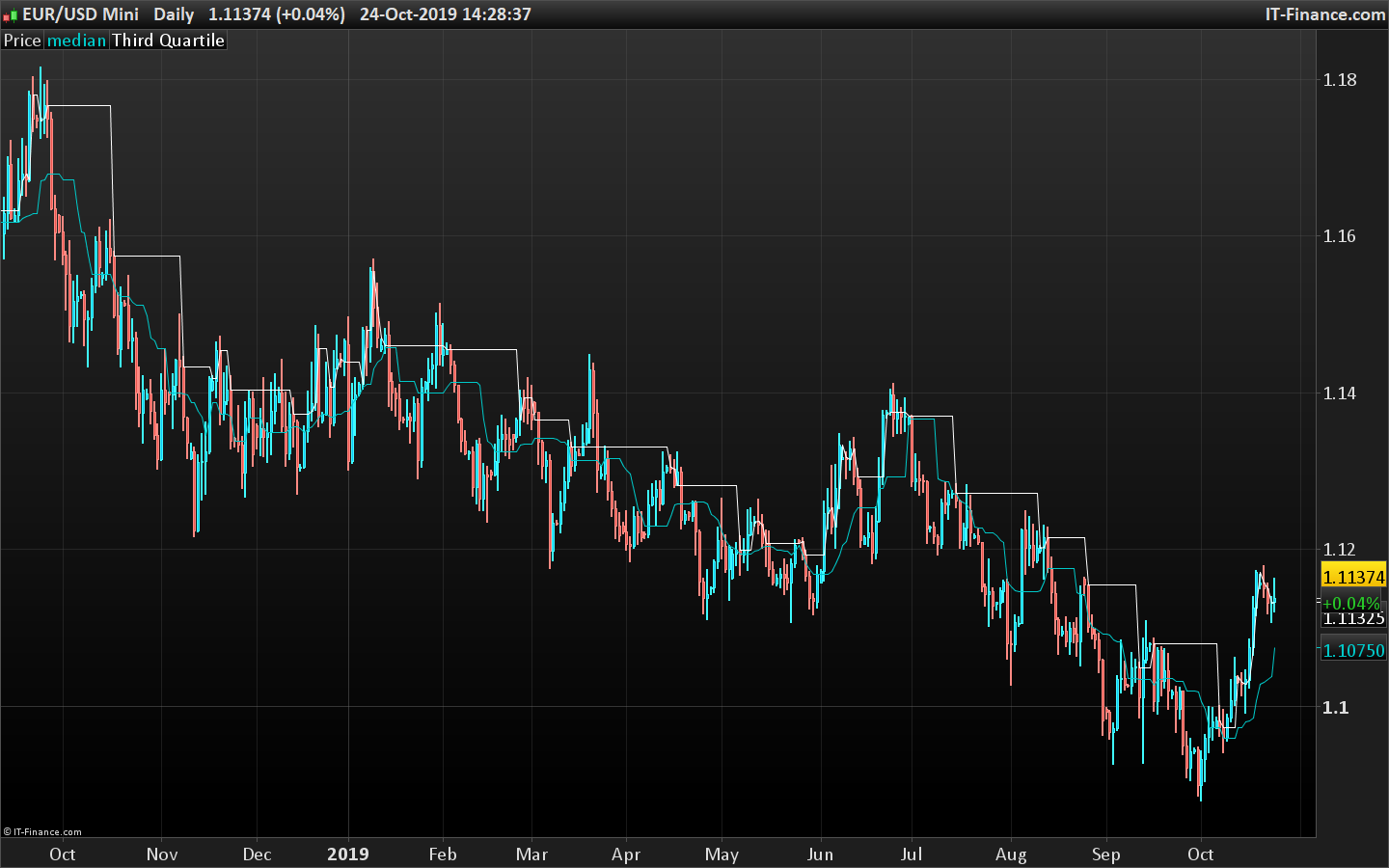The height and width of the screenshot is (868, 1389).
Task: Click the small candlestick icon beside EUR/USD Mini
Action: 11,14
